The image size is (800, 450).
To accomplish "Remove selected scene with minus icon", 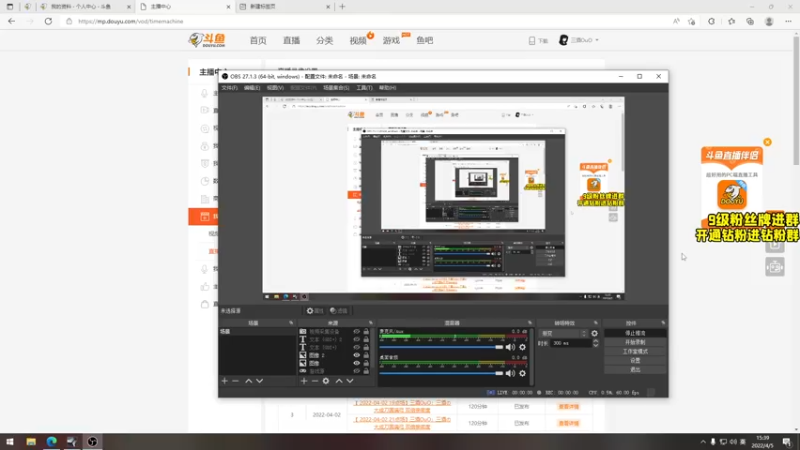I will click(x=235, y=381).
